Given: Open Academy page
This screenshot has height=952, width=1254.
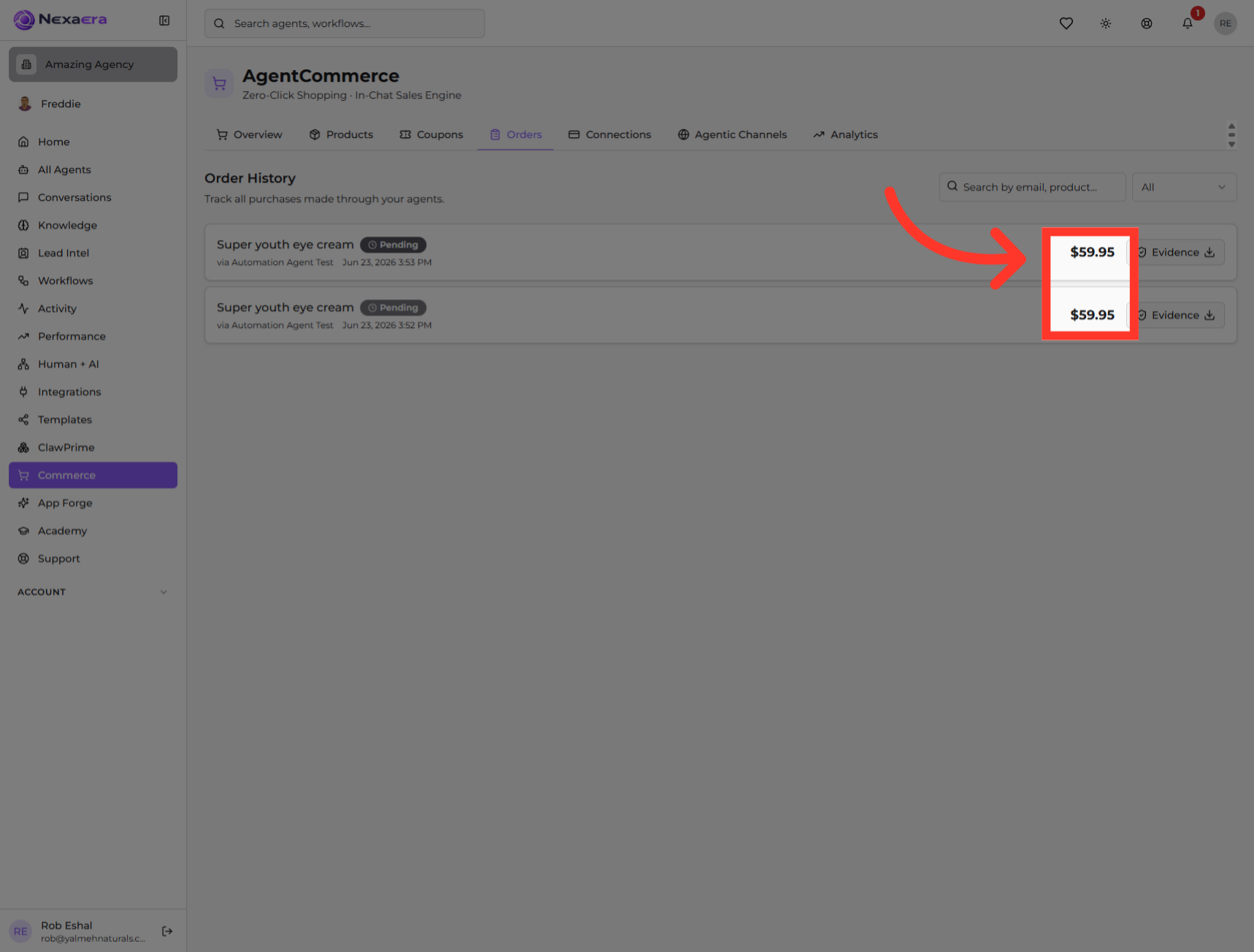Looking at the screenshot, I should [x=93, y=530].
